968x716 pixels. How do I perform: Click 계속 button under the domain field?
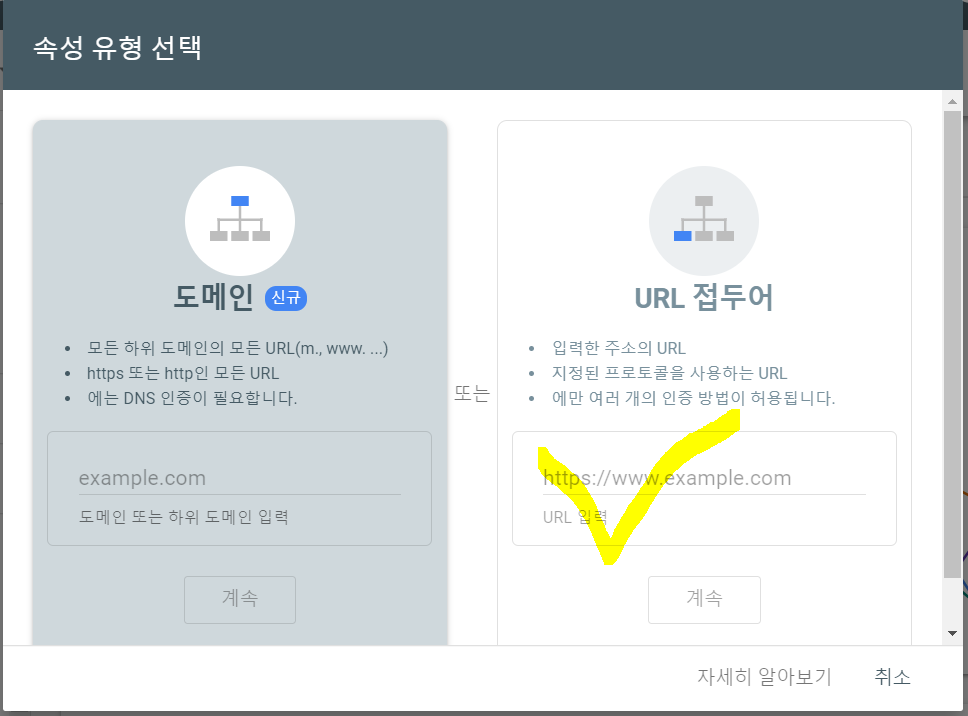(x=240, y=599)
